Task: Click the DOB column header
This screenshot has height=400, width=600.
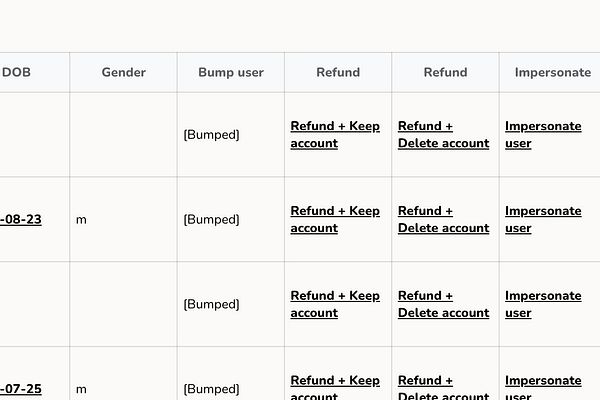Action: (16, 72)
